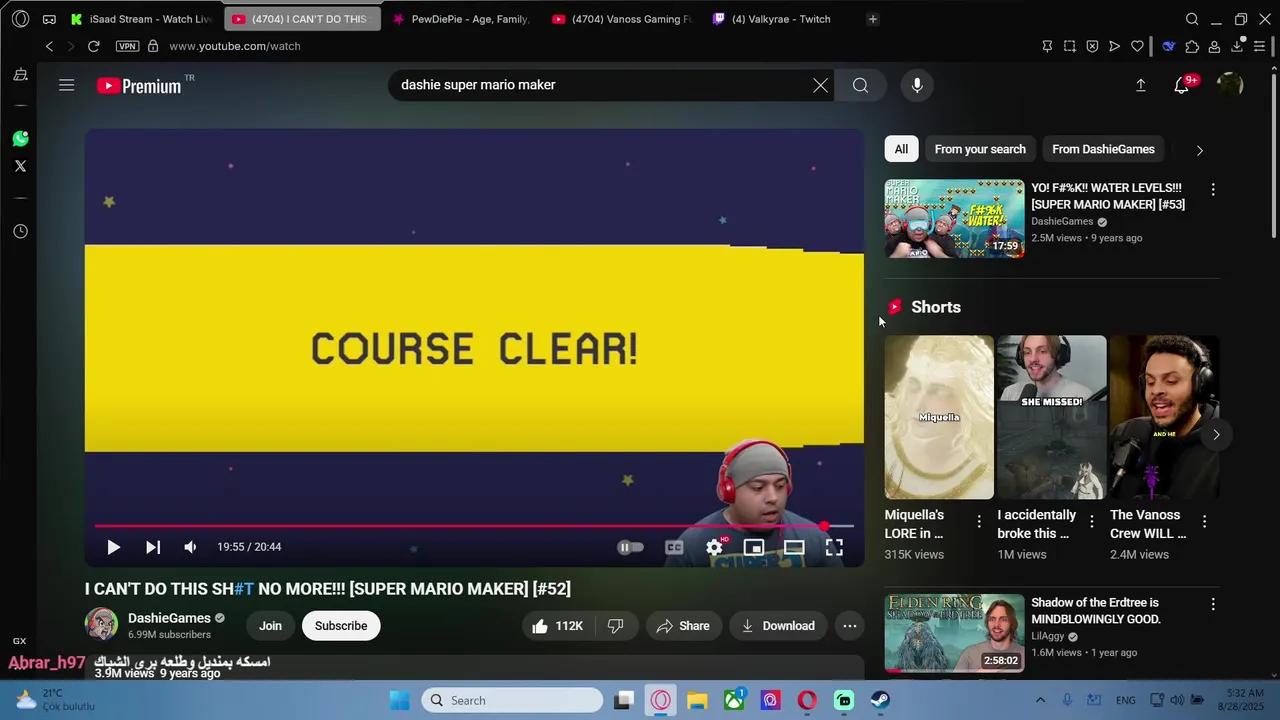Clear the search box with the X
Screen dimensions: 1280x720
(x=820, y=85)
